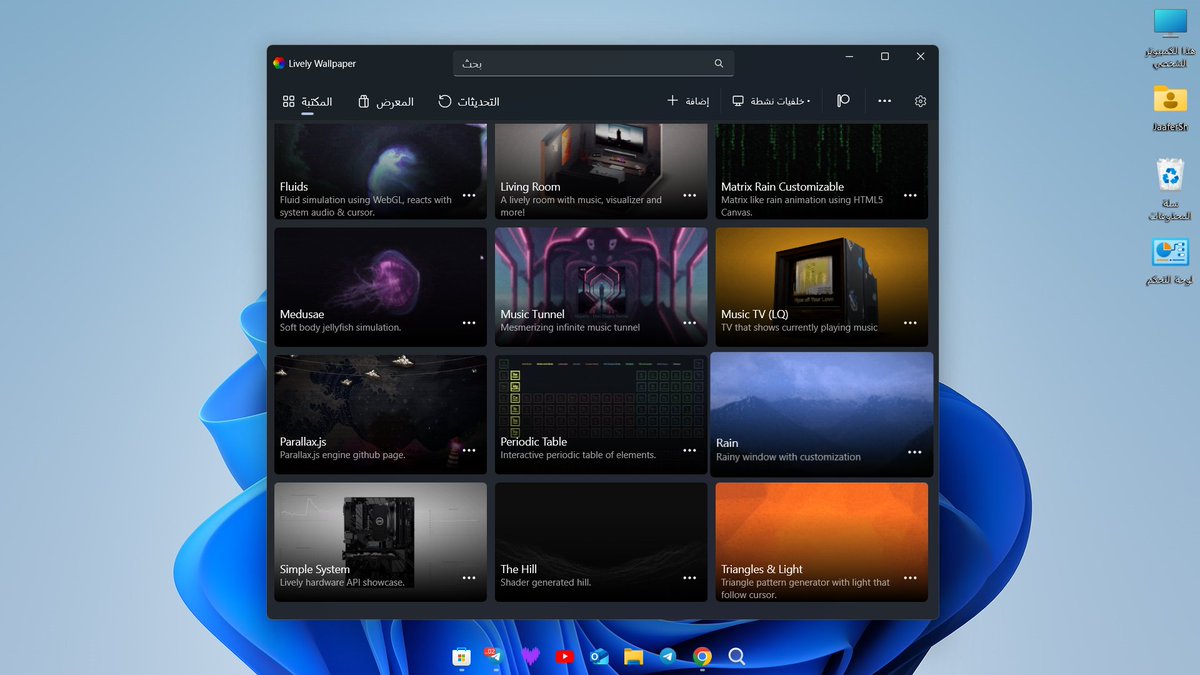
Task: Focus the بحث search field
Action: (x=593, y=64)
